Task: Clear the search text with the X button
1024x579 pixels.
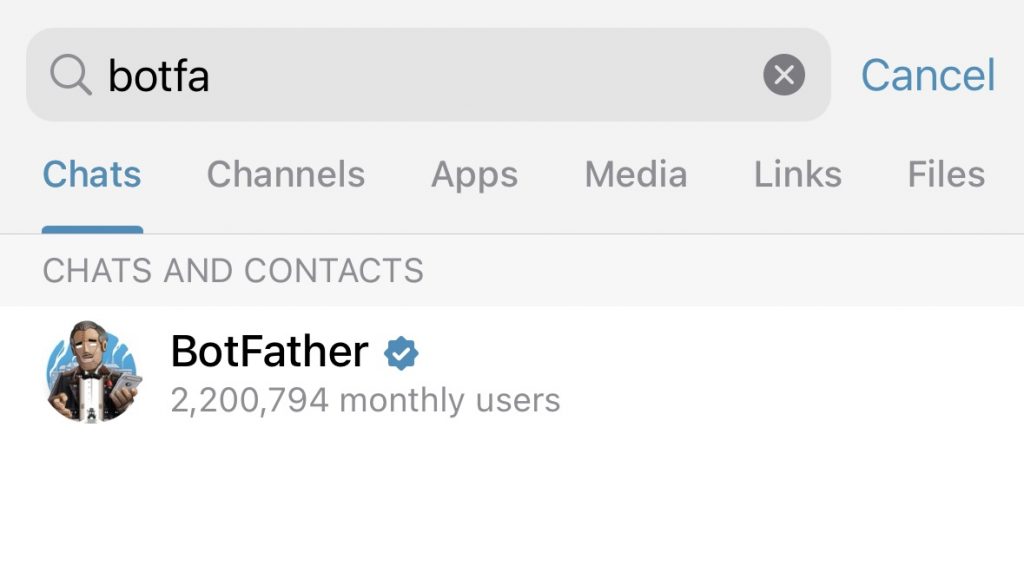Action: [x=784, y=74]
